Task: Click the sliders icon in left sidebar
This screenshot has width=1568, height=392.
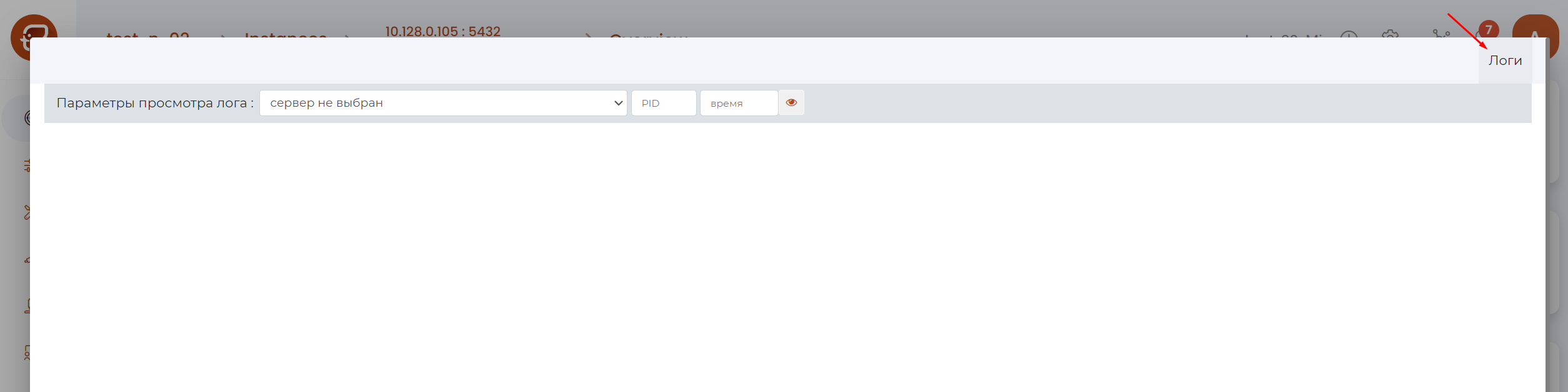Action: [x=26, y=165]
